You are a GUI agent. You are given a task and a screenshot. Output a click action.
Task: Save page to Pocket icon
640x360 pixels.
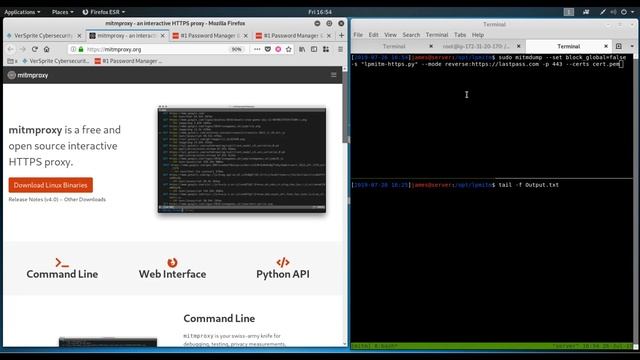(x=268, y=49)
